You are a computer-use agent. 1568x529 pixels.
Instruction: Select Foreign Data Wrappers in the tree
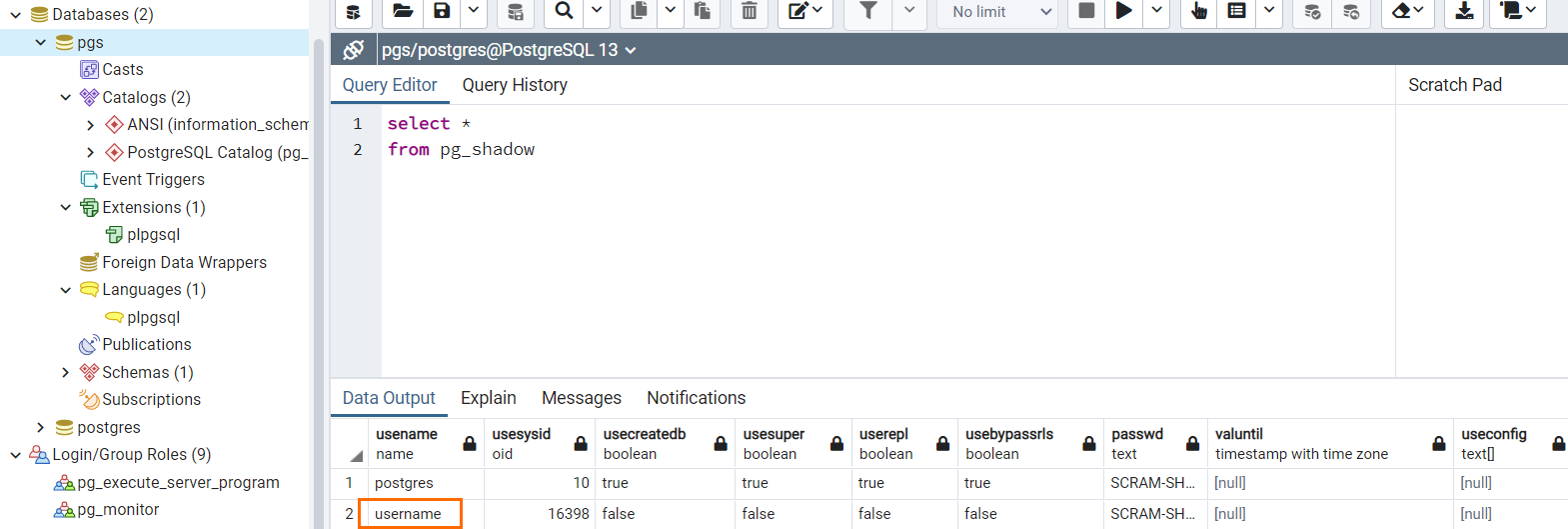184,262
